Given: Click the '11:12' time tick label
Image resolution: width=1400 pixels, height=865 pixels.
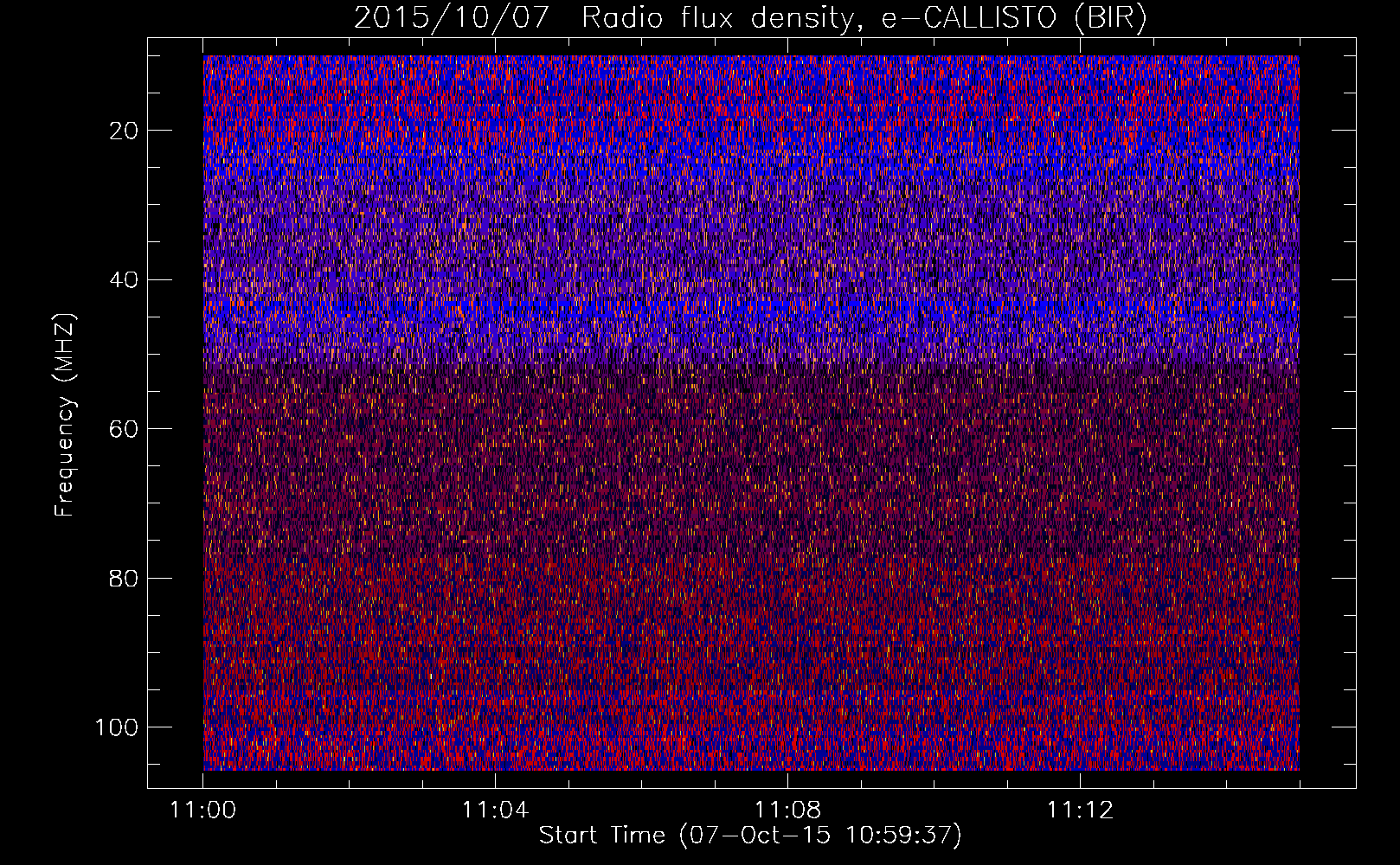Looking at the screenshot, I should pyautogui.click(x=1080, y=811).
